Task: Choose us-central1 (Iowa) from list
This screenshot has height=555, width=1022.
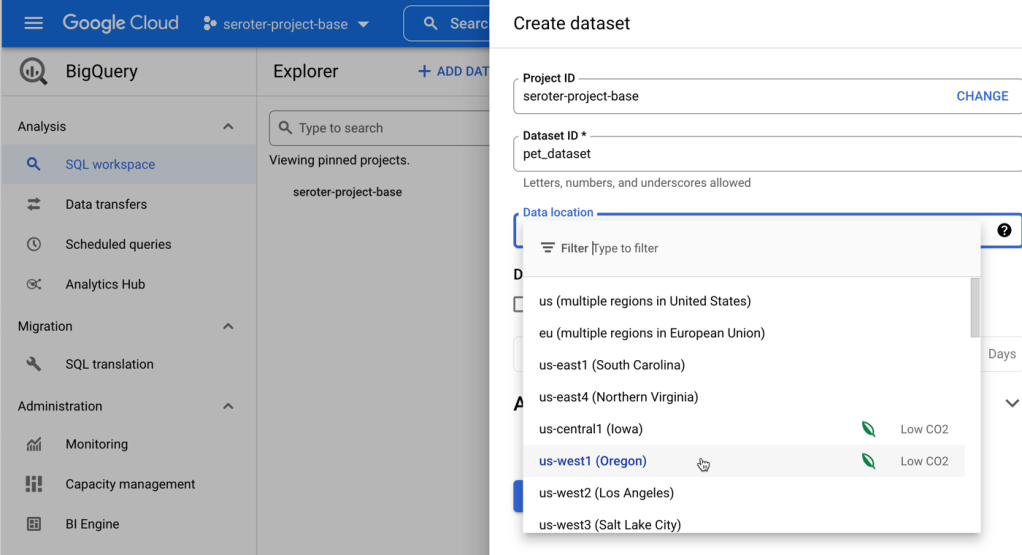Action: [x=591, y=429]
